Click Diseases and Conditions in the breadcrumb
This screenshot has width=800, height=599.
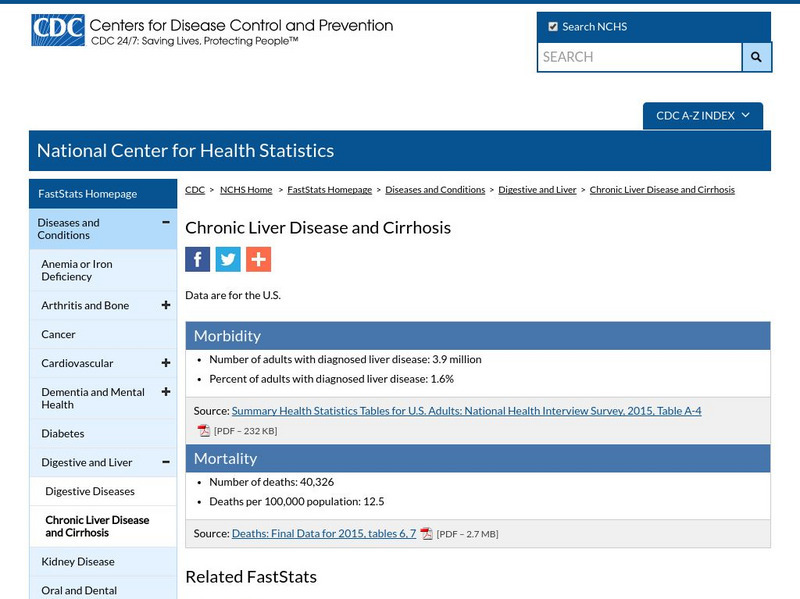pos(435,189)
